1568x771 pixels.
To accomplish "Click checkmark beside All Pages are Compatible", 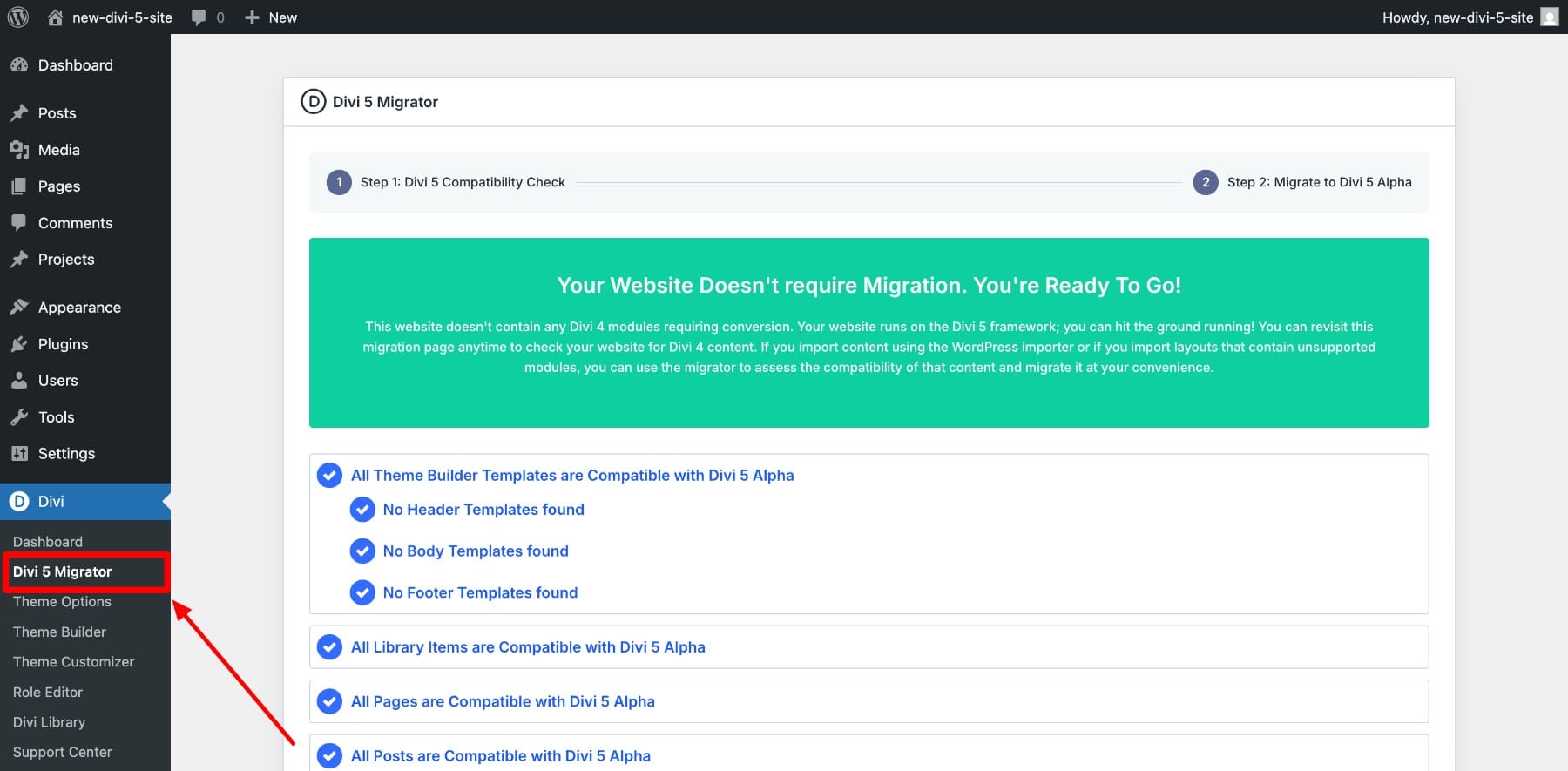I will coord(329,701).
